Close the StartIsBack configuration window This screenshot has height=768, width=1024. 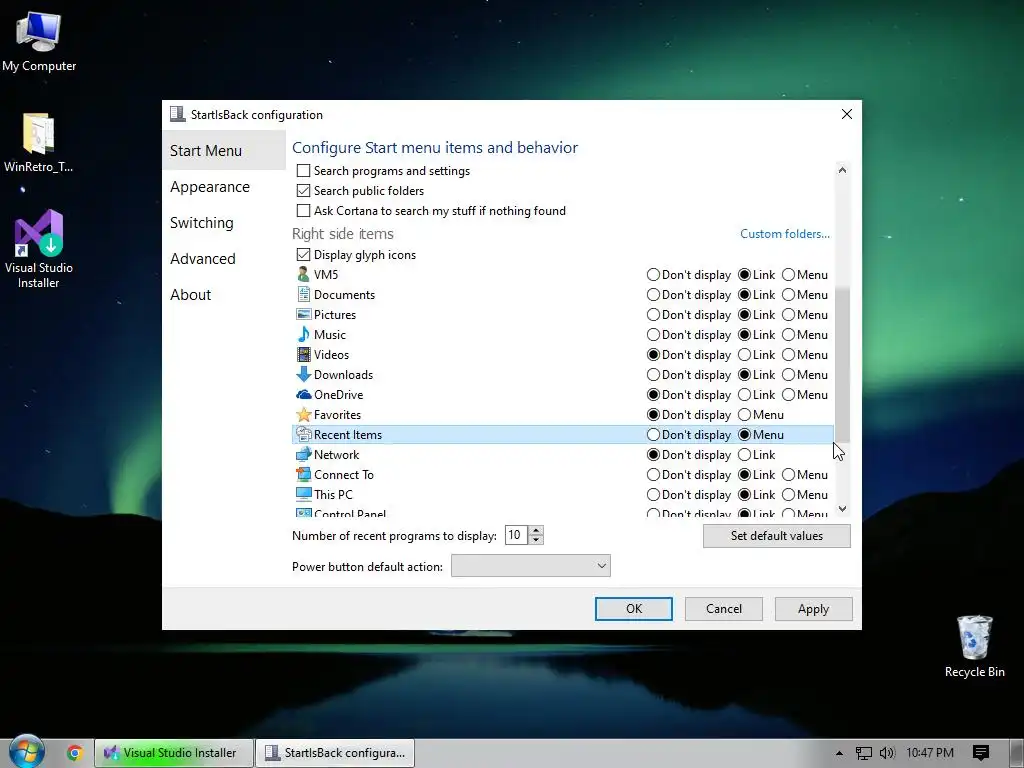[846, 114]
